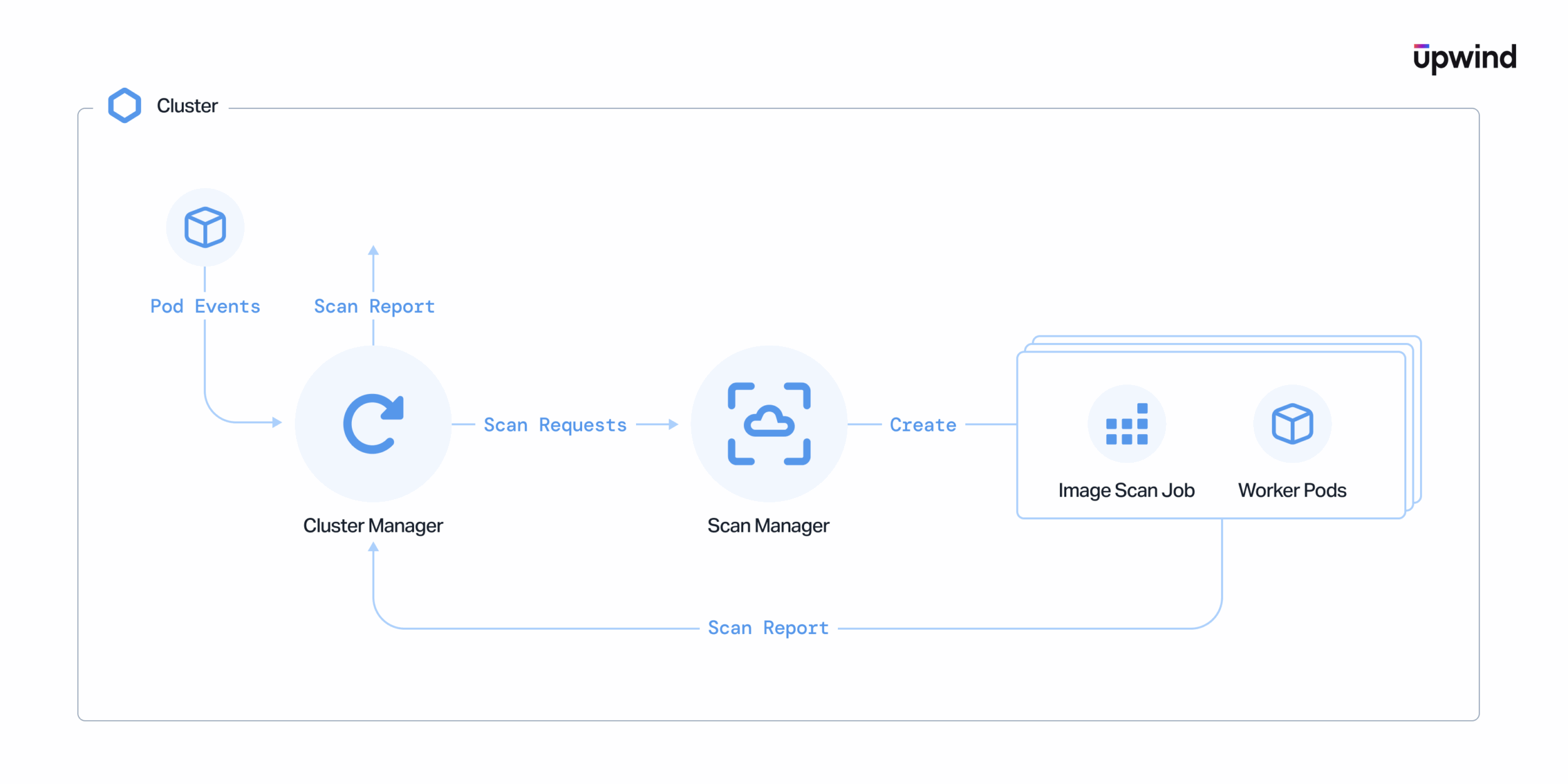This screenshot has width=1568, height=784.
Task: Click the Image Scan Job text label
Action: tap(1126, 490)
